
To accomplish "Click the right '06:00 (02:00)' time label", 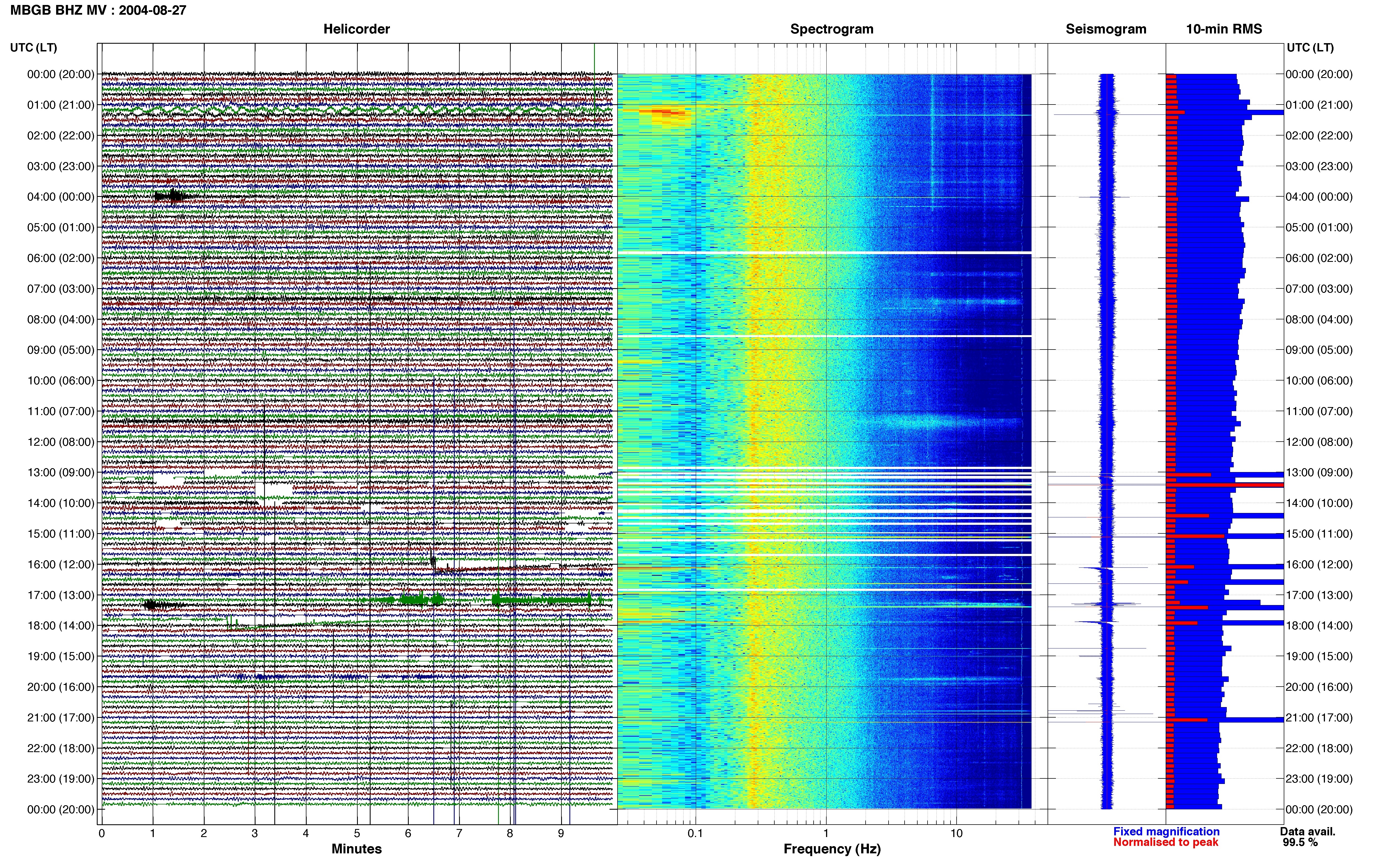I will (1319, 258).
